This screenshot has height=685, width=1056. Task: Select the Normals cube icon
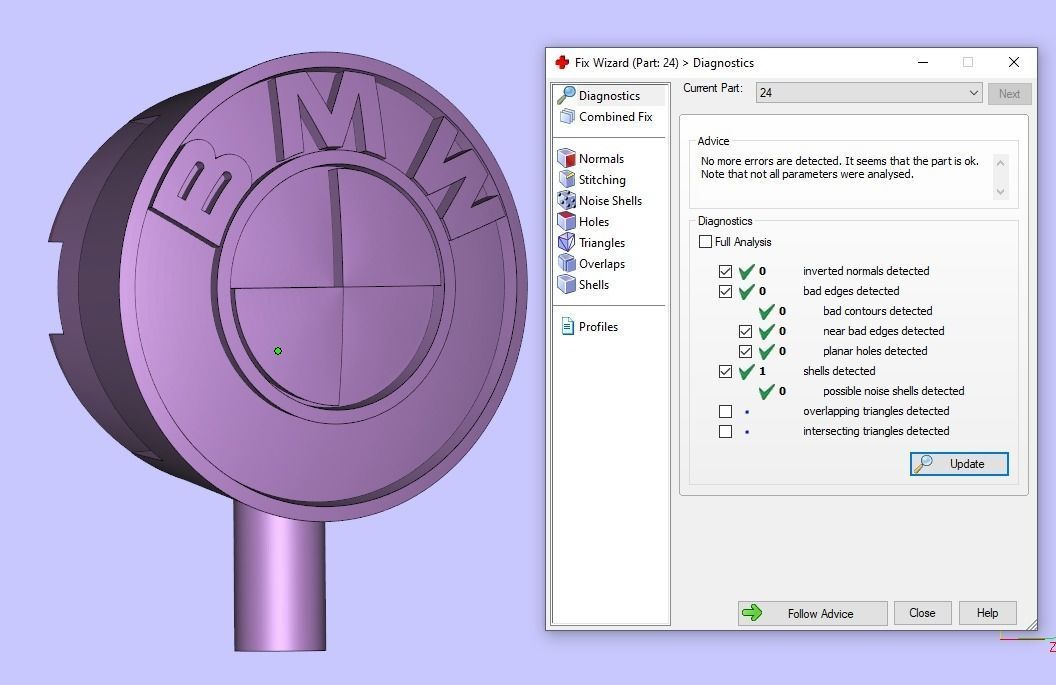click(566, 158)
